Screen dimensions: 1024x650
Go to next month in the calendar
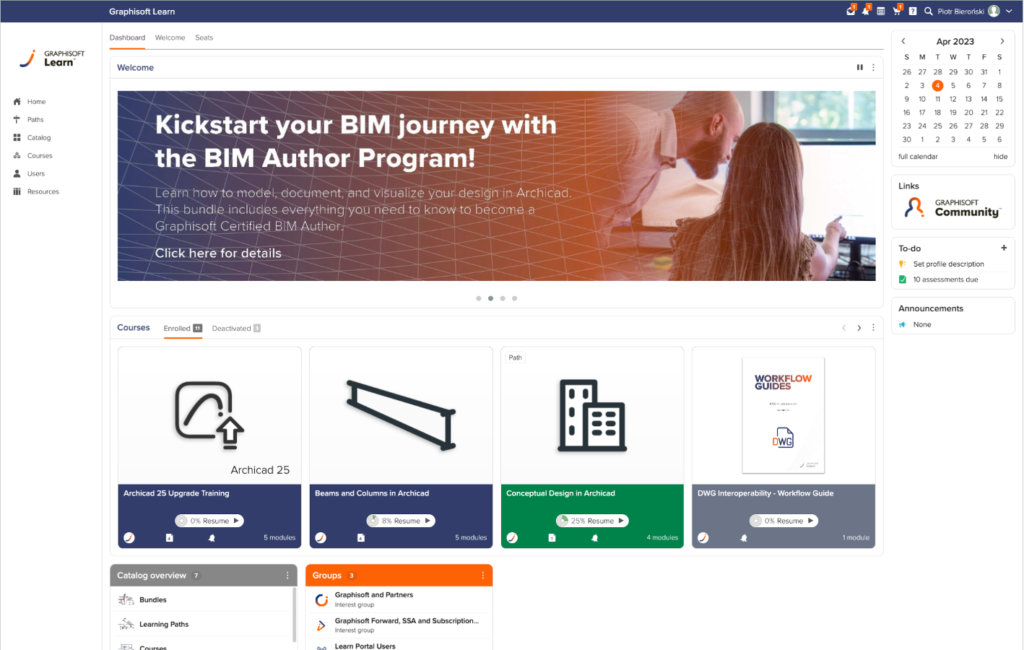1003,41
